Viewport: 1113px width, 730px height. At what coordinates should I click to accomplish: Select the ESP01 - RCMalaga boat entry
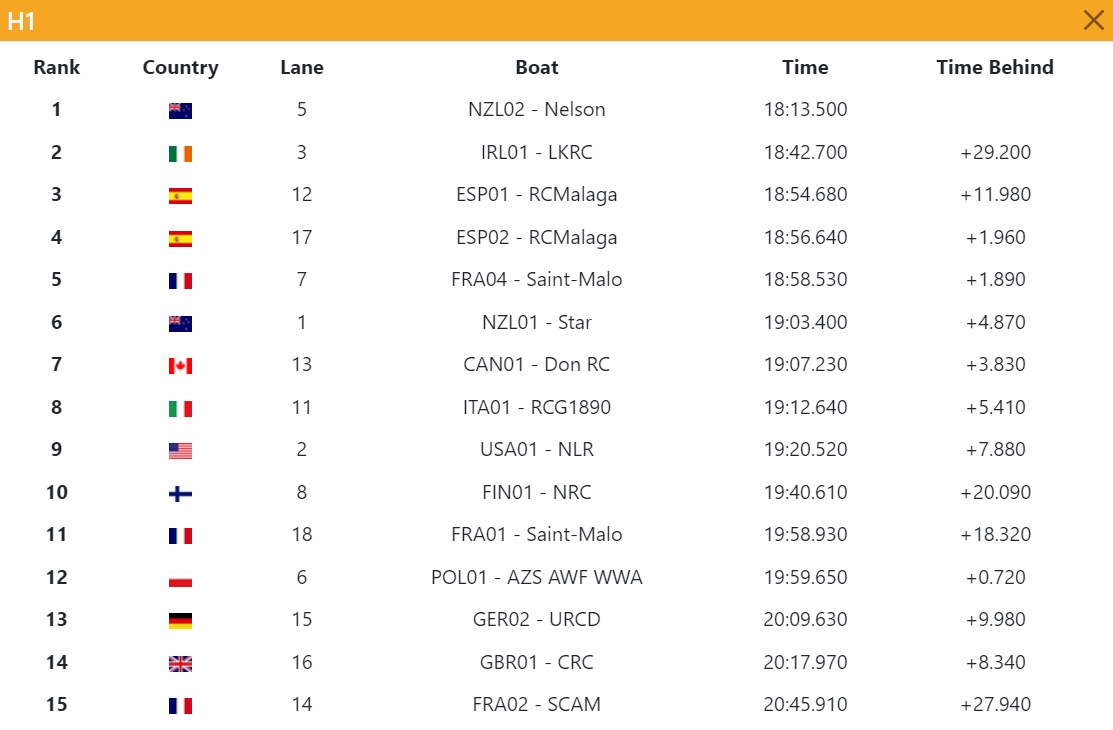click(x=537, y=195)
